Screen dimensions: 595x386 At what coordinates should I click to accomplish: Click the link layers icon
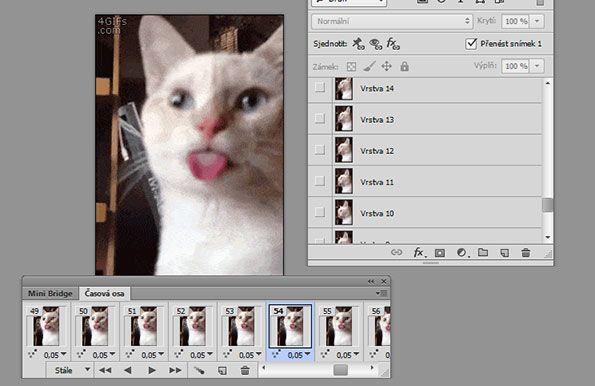pos(397,252)
